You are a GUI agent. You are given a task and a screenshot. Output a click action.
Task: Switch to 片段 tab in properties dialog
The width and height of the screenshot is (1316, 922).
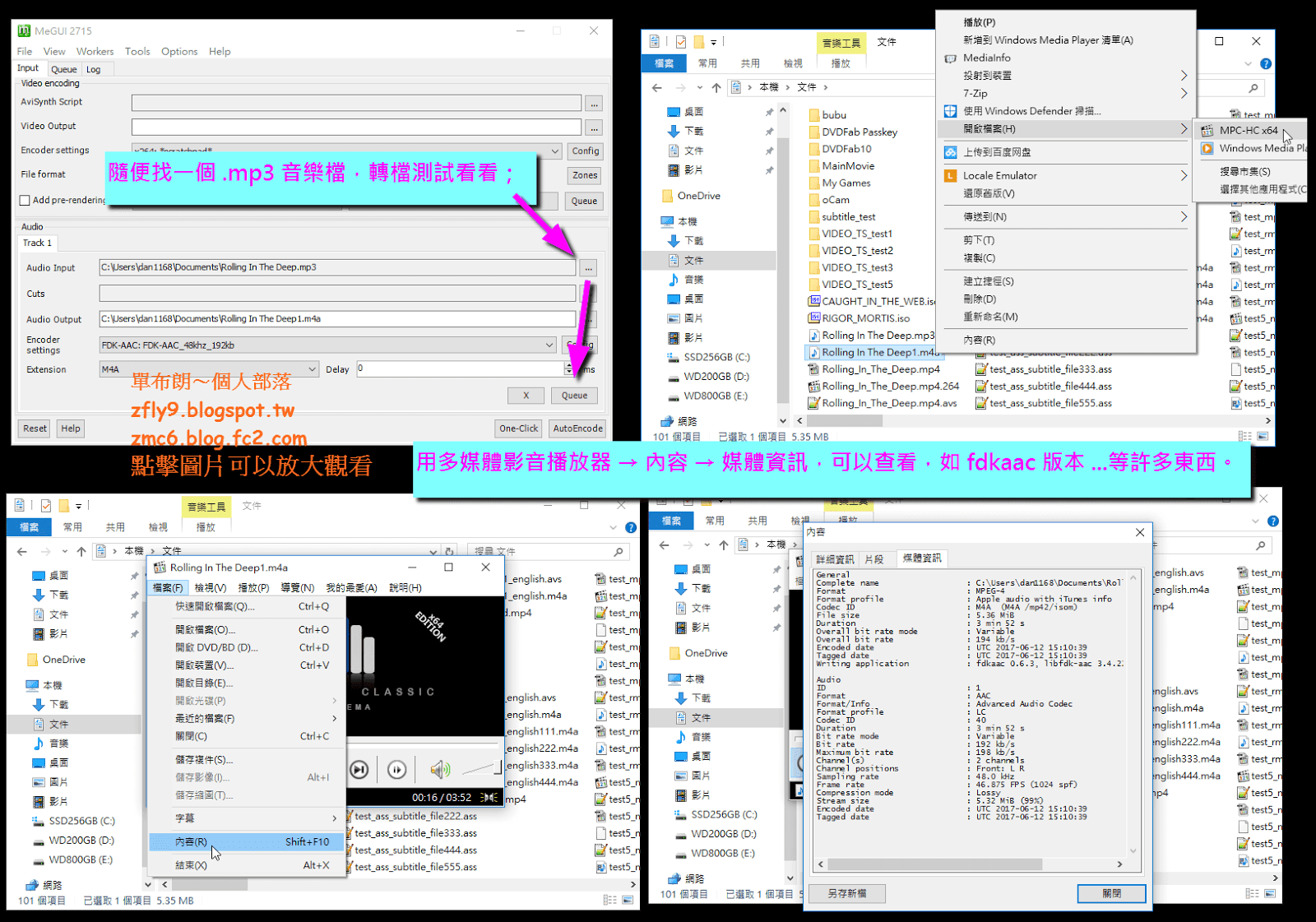pyautogui.click(x=873, y=559)
